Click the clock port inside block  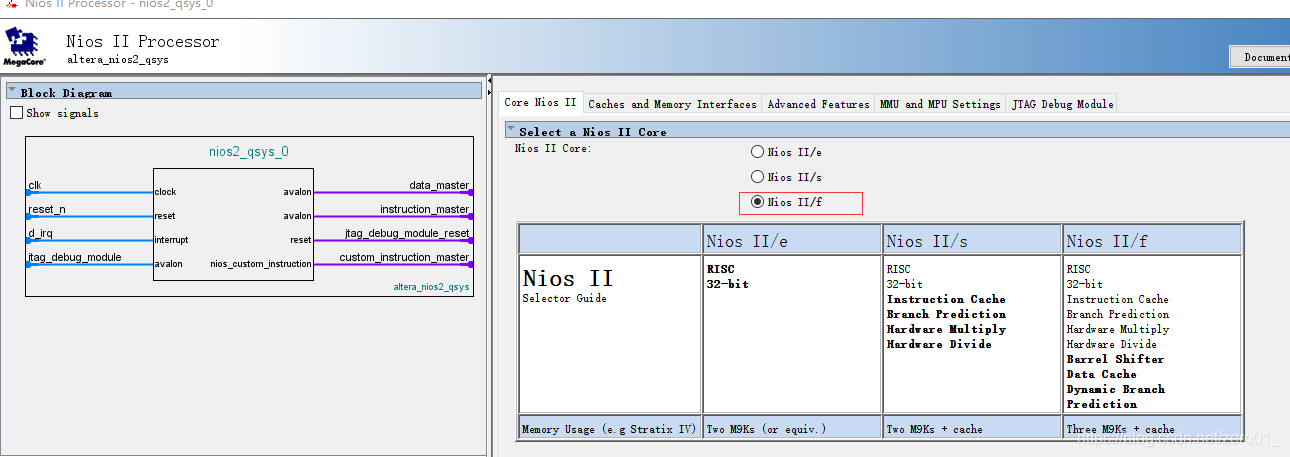165,192
